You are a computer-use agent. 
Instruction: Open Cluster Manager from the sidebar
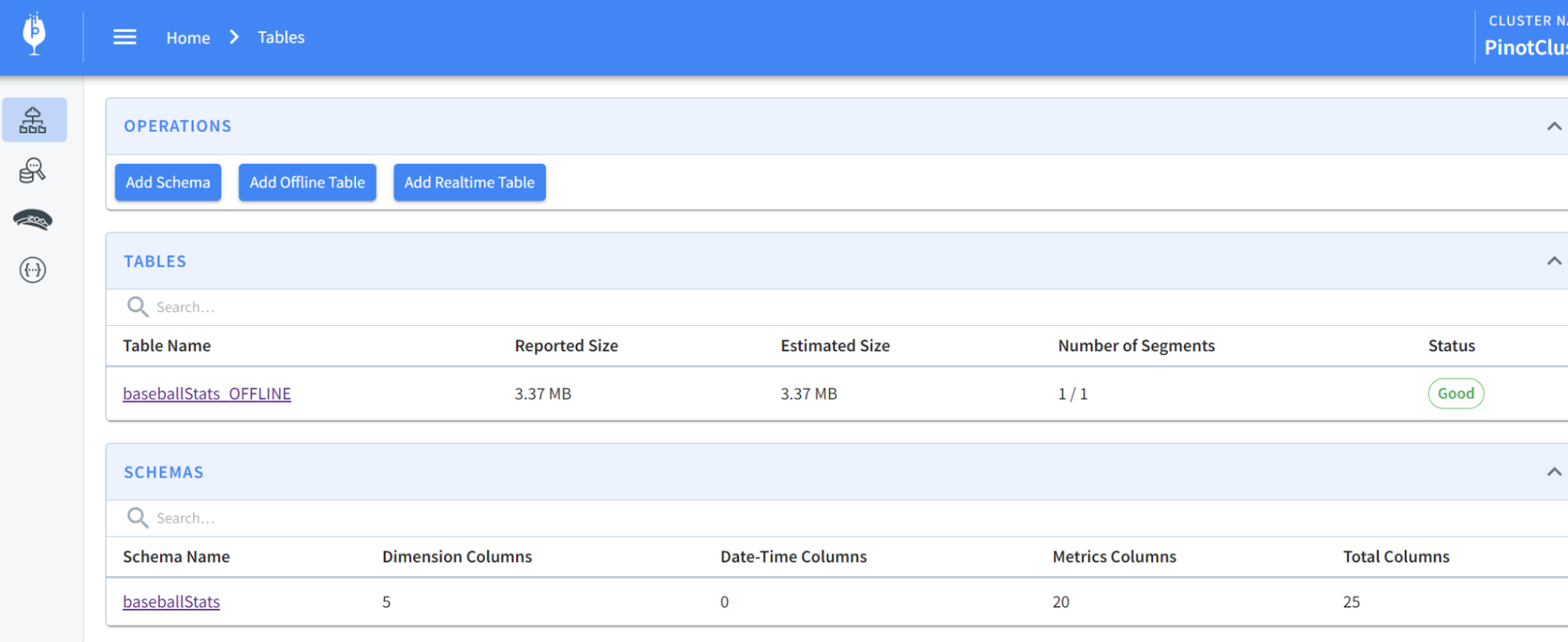click(x=34, y=120)
